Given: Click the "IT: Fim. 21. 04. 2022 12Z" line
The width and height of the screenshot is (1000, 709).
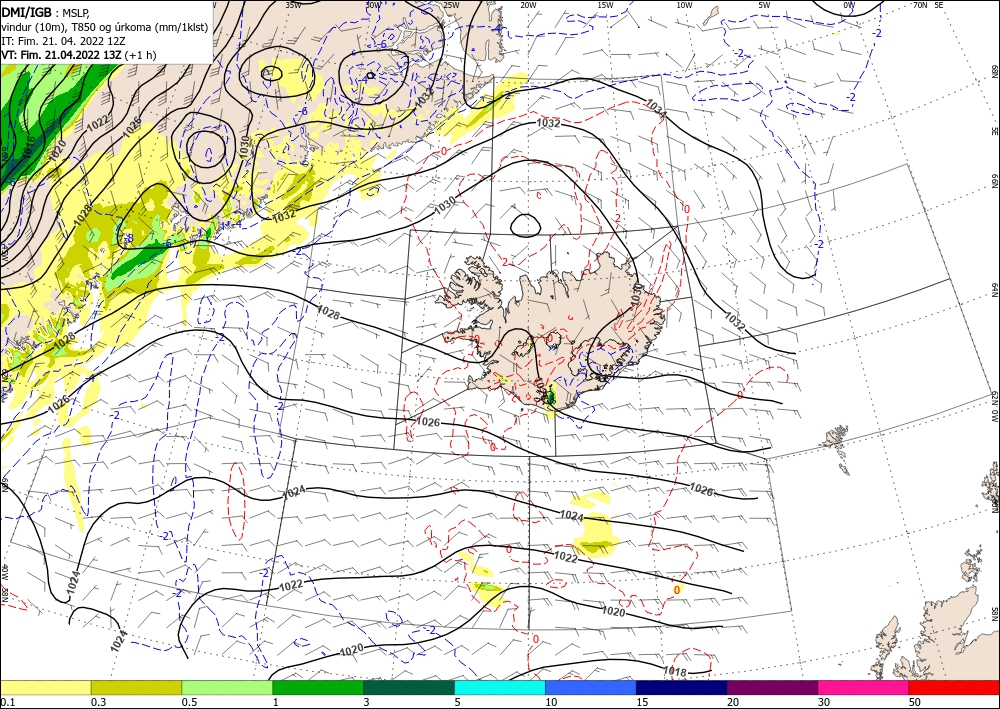Looking at the screenshot, I should click(63, 41).
